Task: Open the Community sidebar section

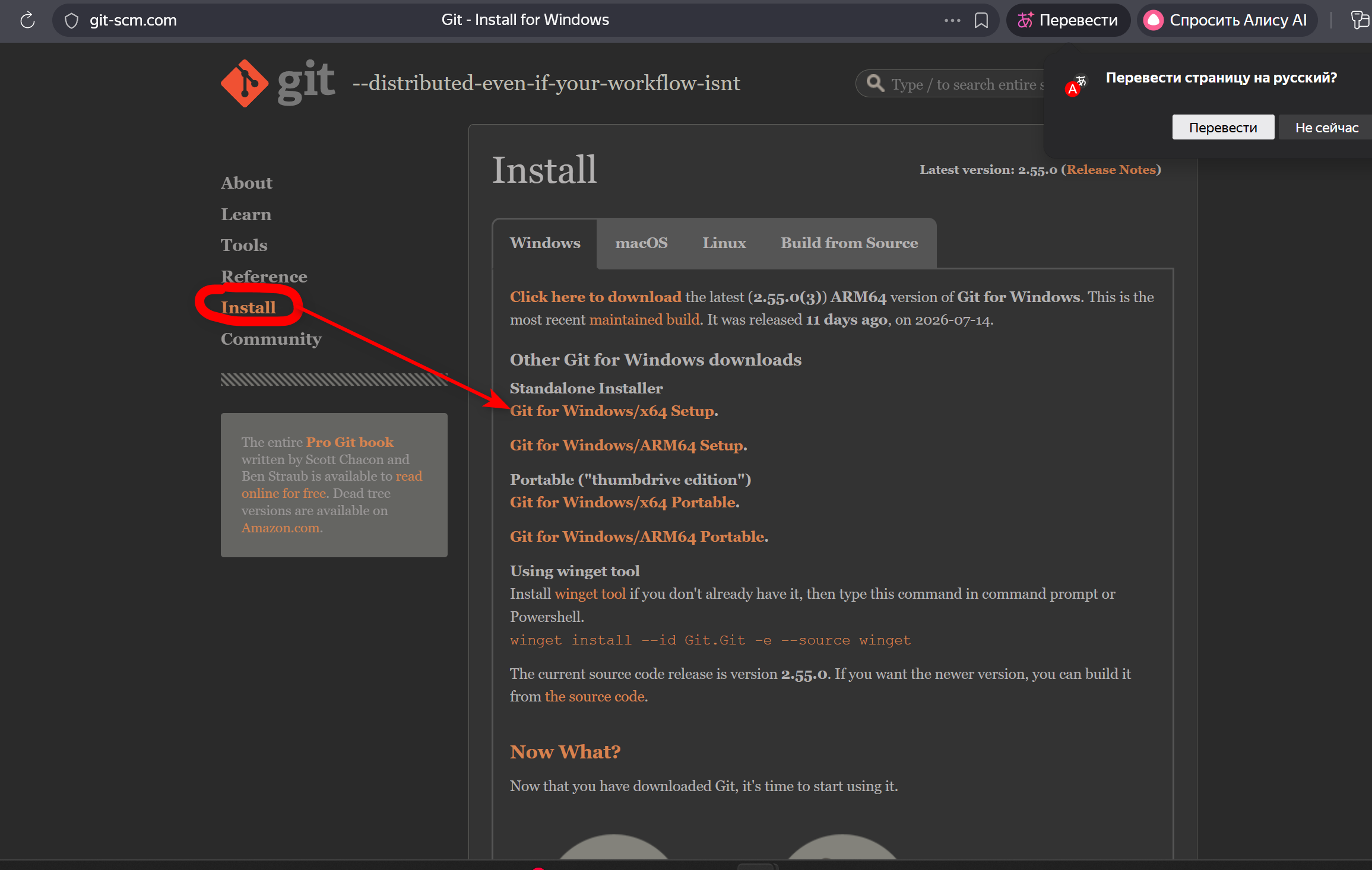Action: [x=271, y=339]
